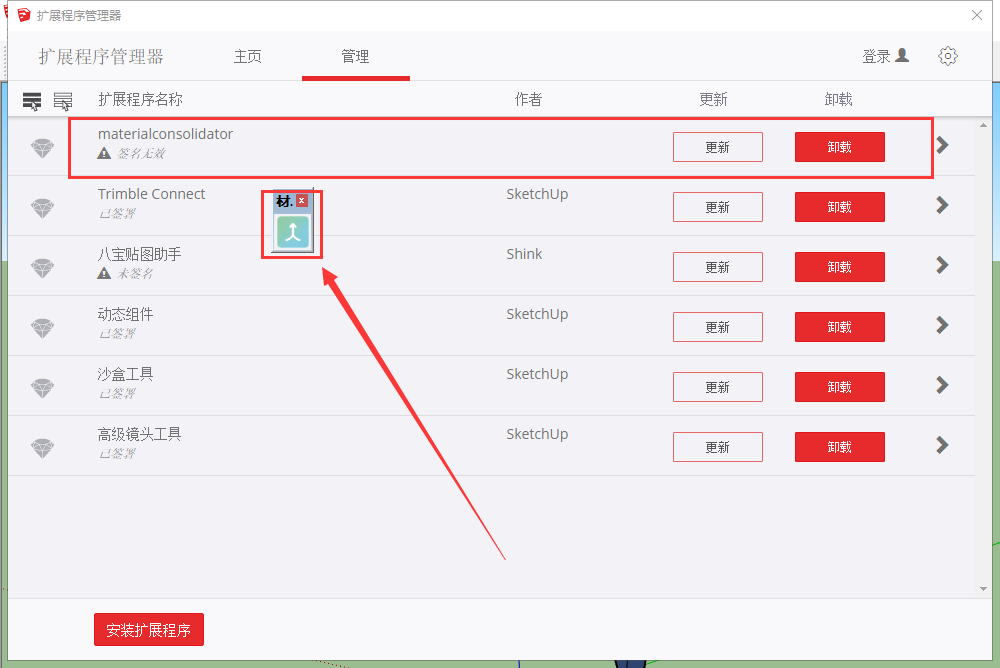Viewport: 1000px width, 668px height.
Task: Click the 卸载 column header
Action: click(838, 100)
